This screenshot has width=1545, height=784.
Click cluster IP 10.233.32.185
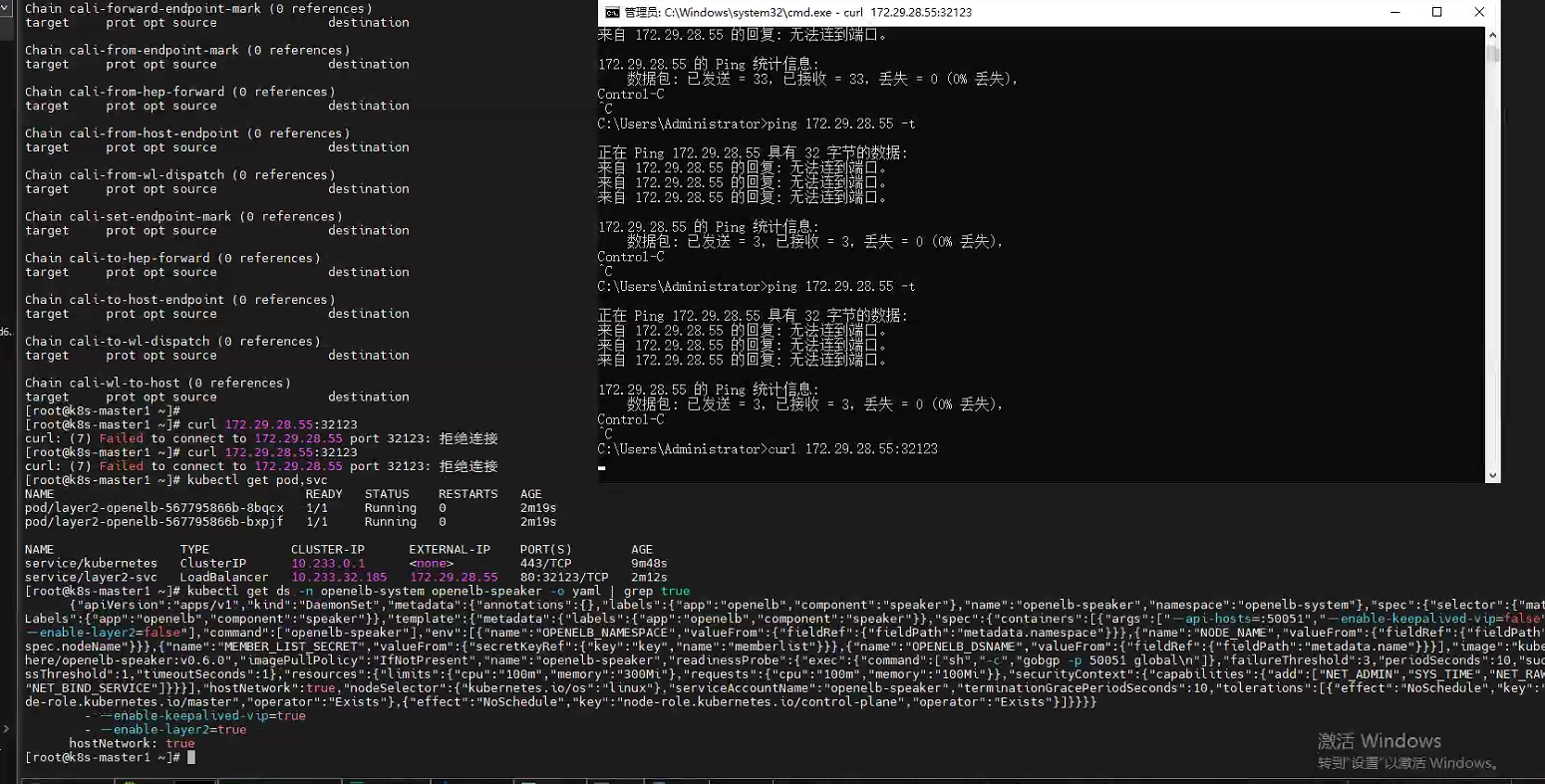339,578
